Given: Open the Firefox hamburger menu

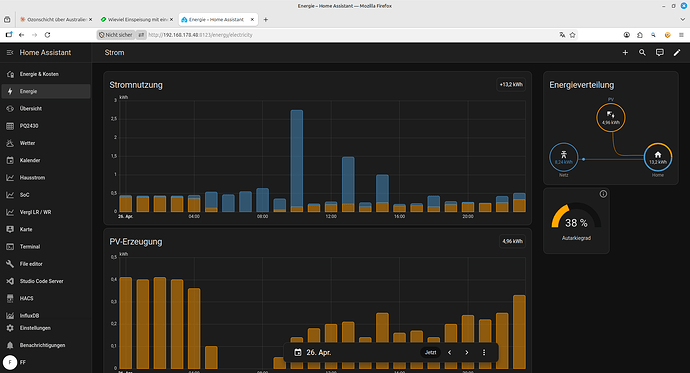Looking at the screenshot, I should tap(681, 35).
